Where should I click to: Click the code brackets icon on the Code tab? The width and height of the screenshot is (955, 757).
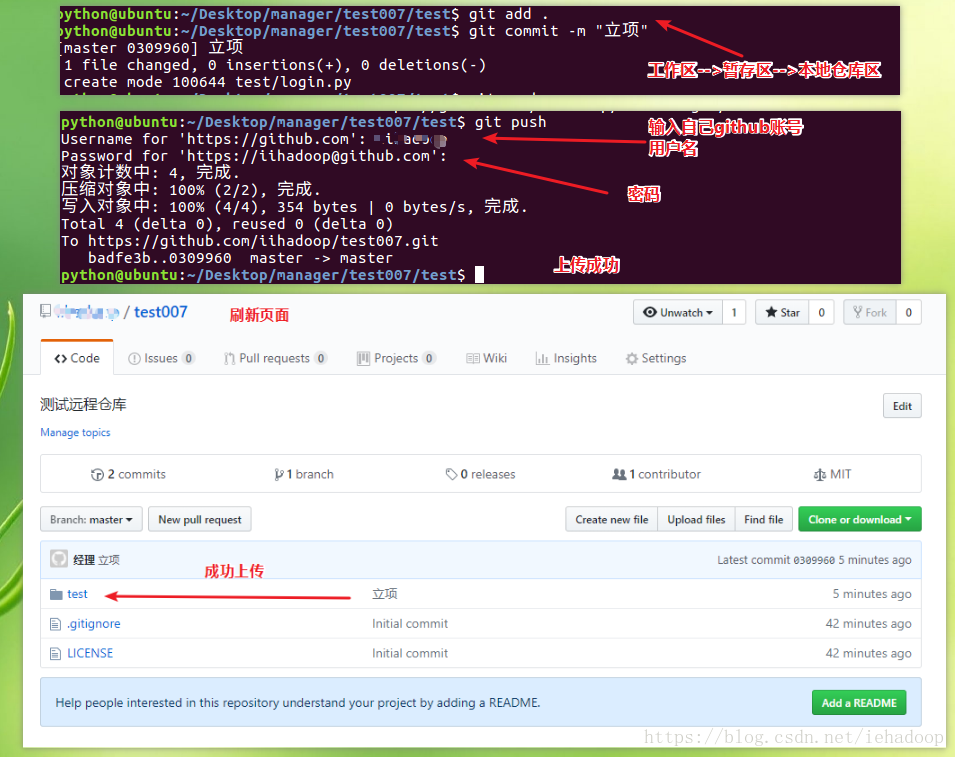(60, 358)
